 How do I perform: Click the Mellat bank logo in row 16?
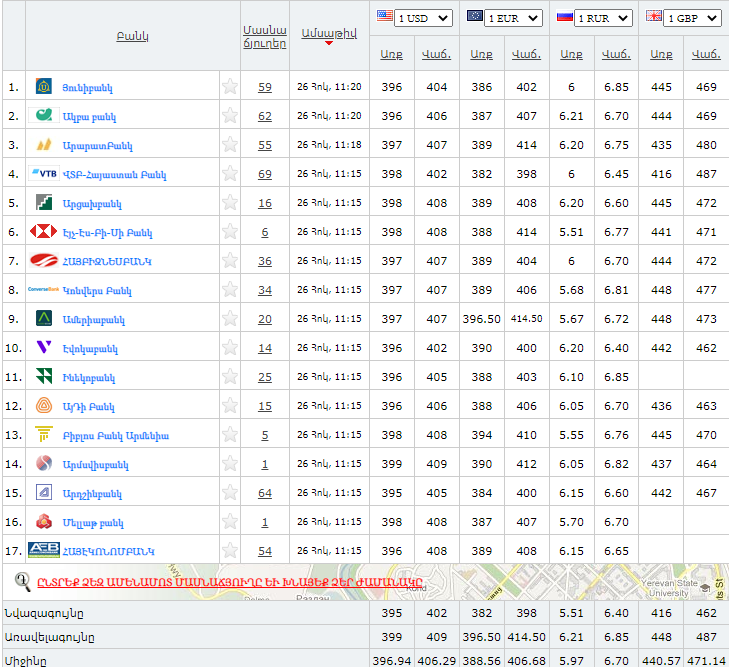44,522
